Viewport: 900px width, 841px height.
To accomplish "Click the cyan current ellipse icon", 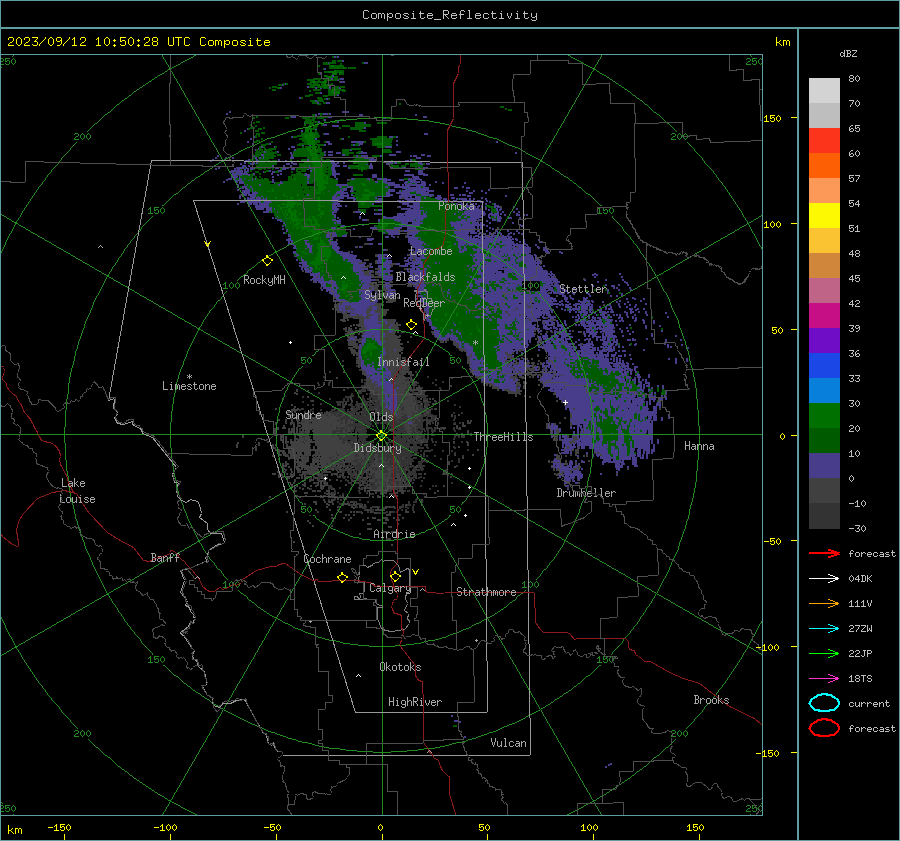I will point(824,703).
